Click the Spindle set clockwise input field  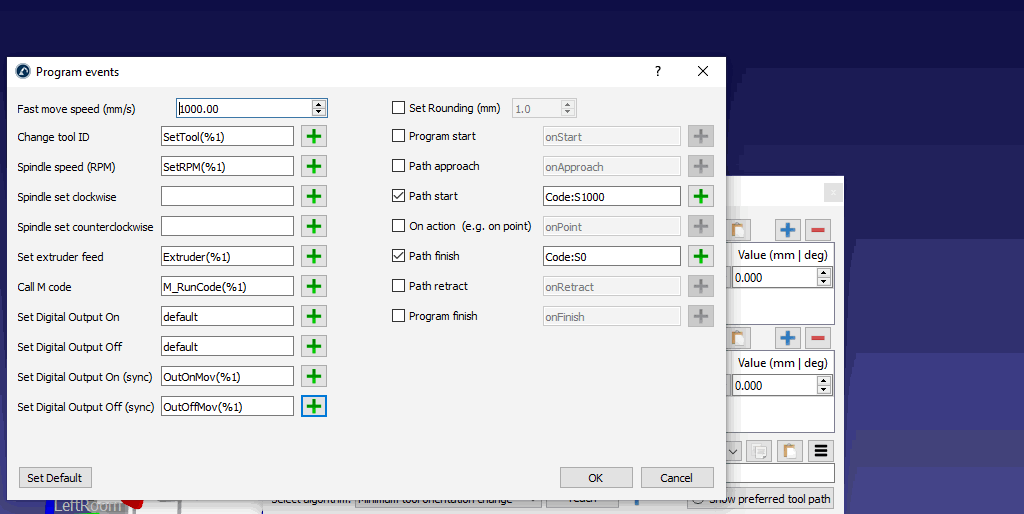(227, 197)
